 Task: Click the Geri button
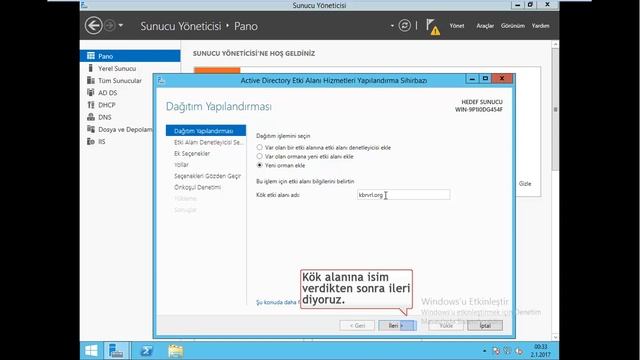click(357, 325)
